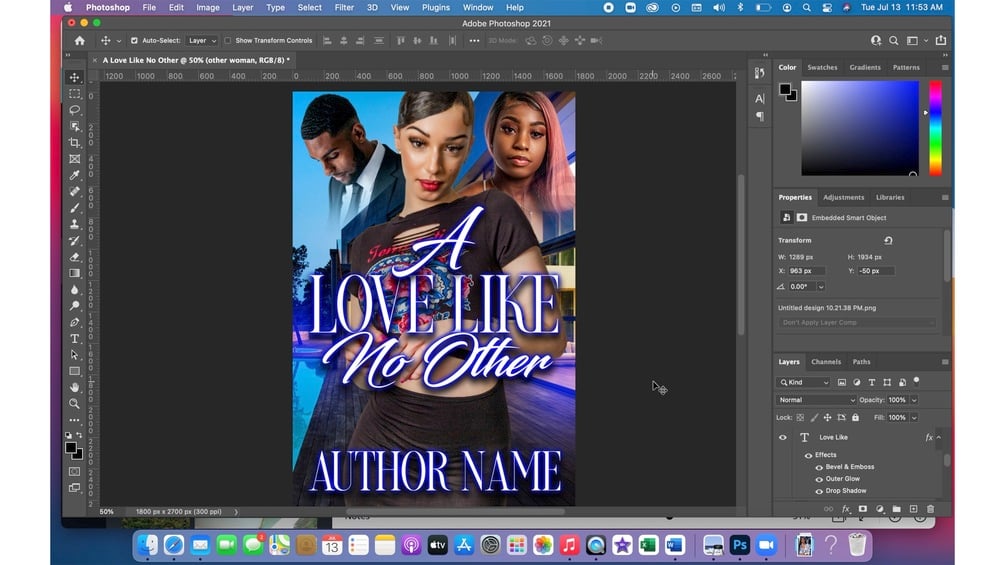The height and width of the screenshot is (565, 1005).
Task: Open the Kind filter dropdown
Action: coord(804,382)
